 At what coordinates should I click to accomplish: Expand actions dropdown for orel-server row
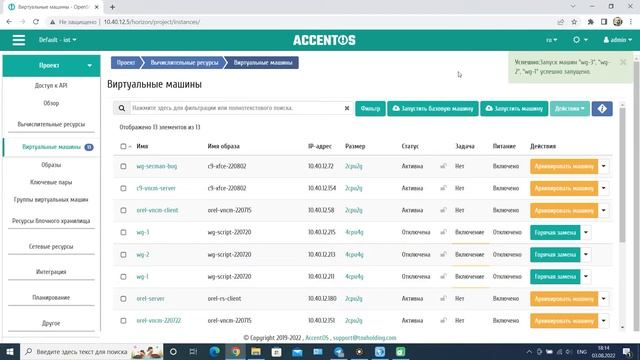pyautogui.click(x=604, y=298)
